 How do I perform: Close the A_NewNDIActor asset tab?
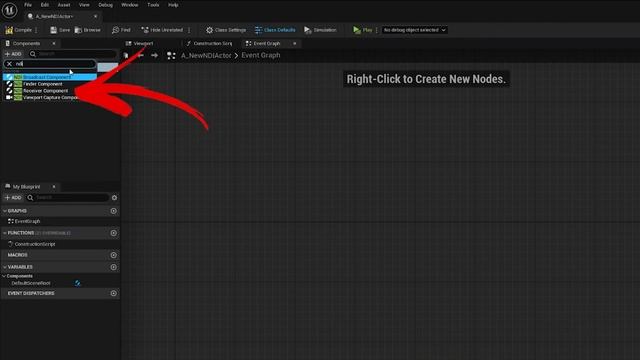[x=96, y=16]
